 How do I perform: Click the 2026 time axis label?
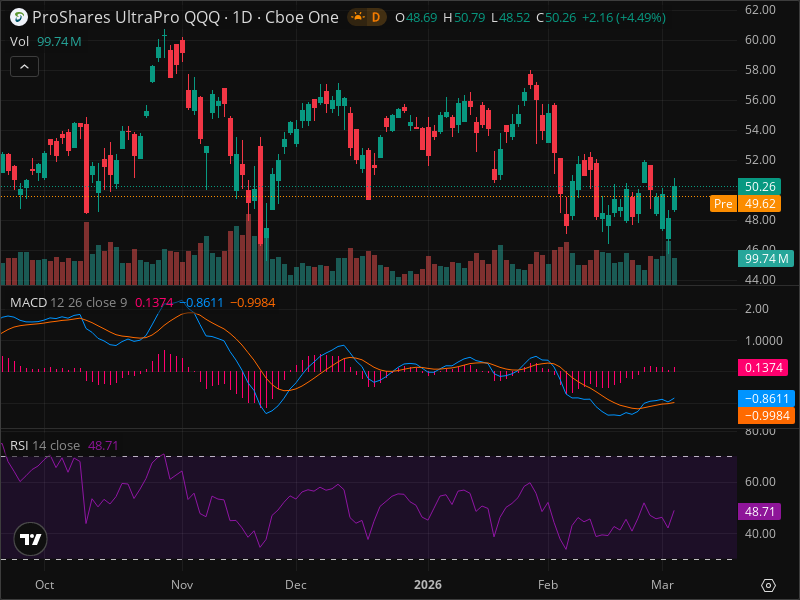[428, 585]
